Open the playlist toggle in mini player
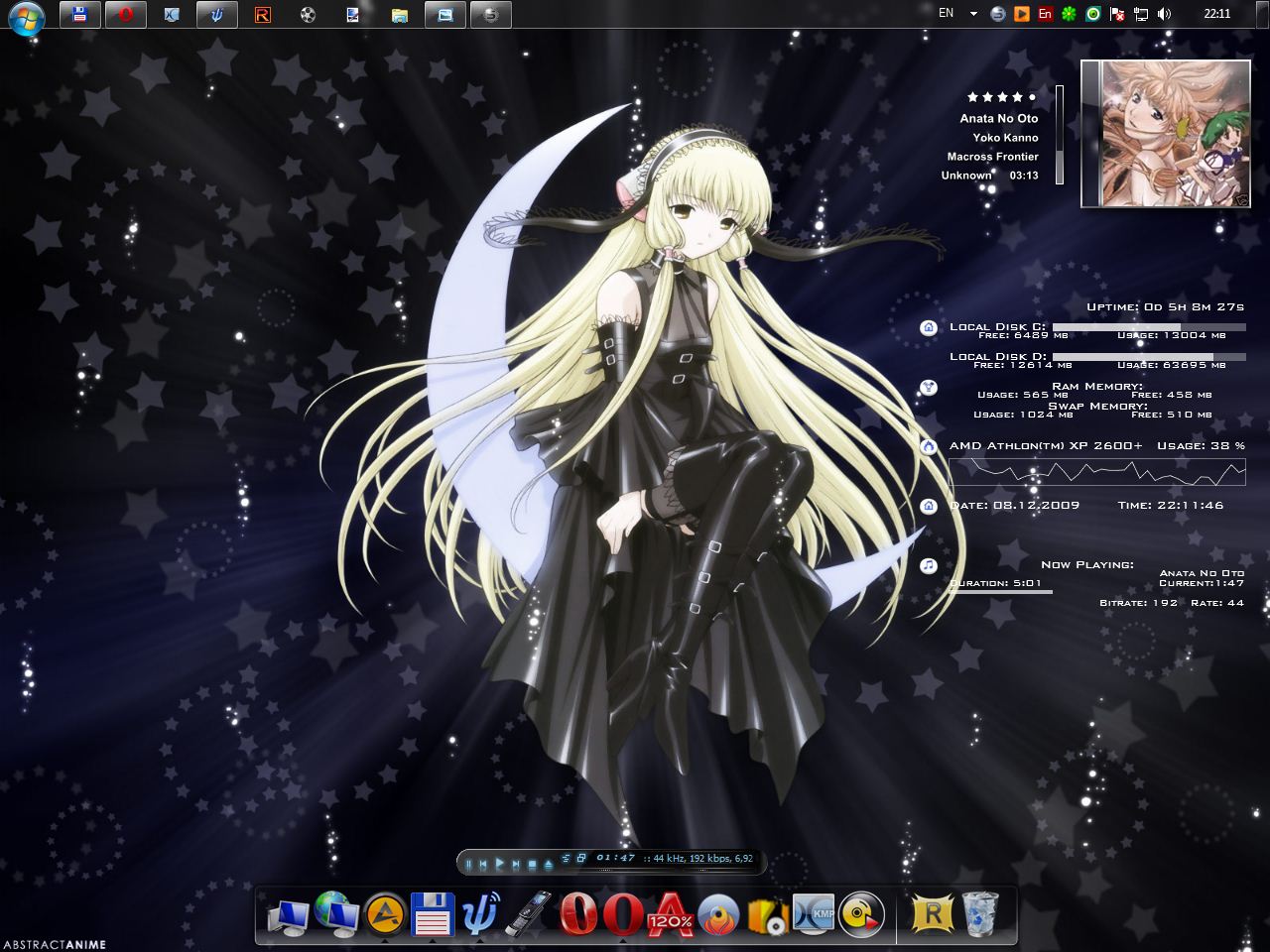The image size is (1270, 952). 567,858
